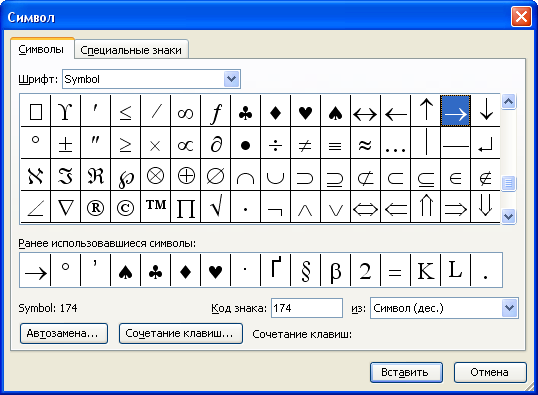The width and height of the screenshot is (538, 395).
Task: Pick the copyright symbol
Action: pos(126,207)
